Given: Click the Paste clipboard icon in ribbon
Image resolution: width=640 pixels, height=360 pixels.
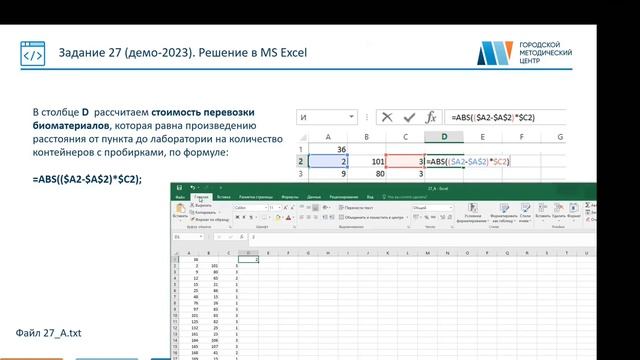Looking at the screenshot, I should [180, 209].
